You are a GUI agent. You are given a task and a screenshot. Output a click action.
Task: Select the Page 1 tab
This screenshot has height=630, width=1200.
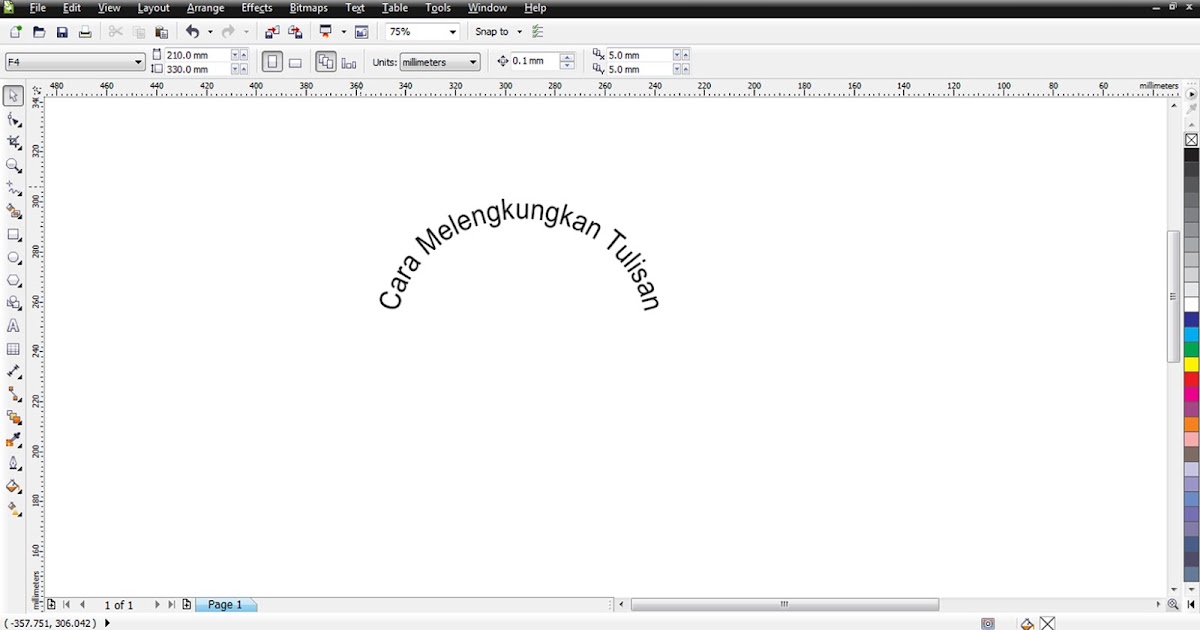coord(226,604)
